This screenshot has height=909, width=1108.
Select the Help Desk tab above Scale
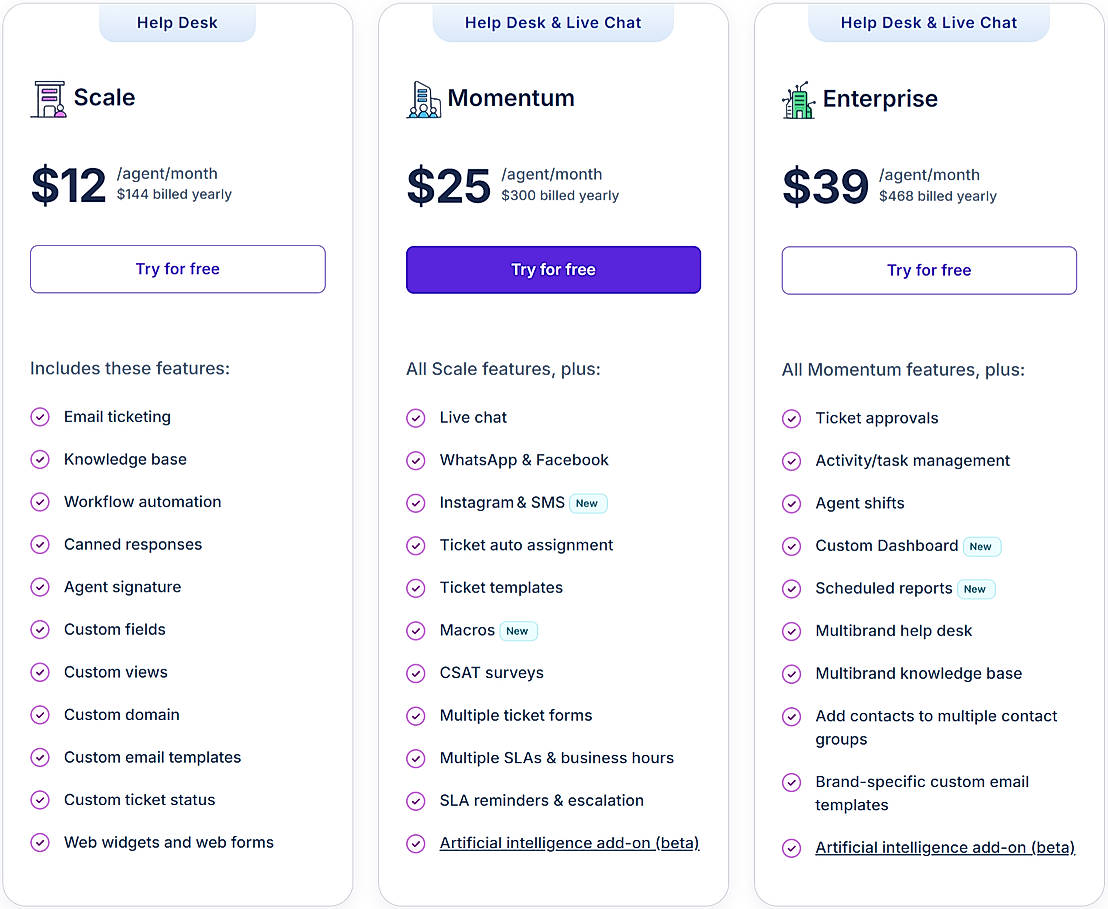pos(177,23)
